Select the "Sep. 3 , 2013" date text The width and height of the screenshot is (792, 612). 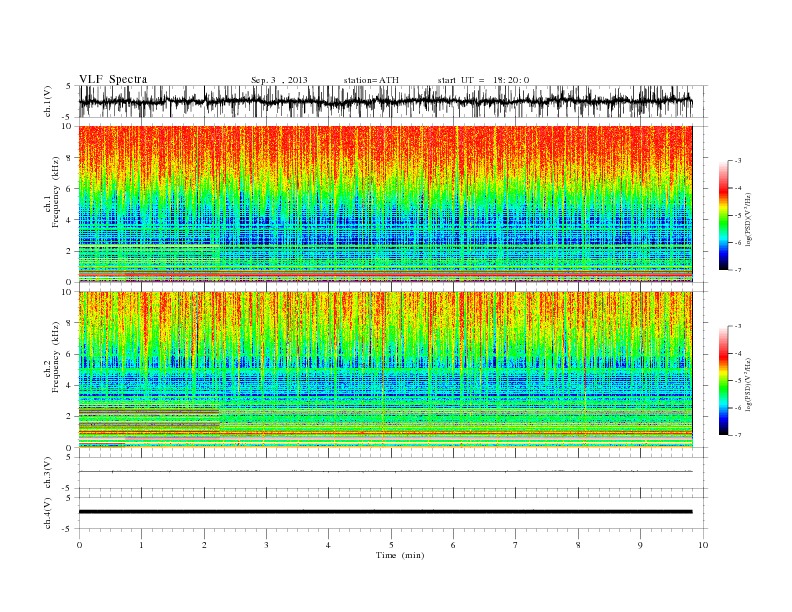(x=279, y=80)
